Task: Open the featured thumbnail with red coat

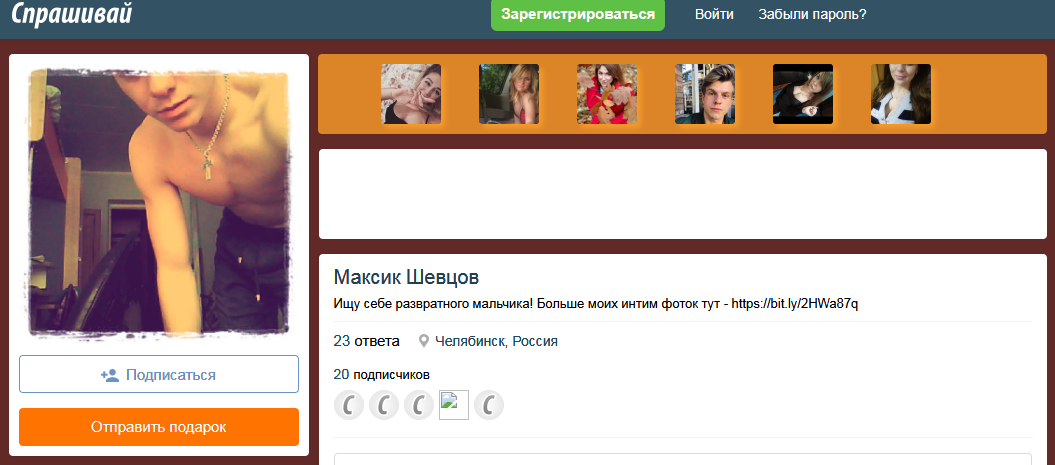Action: tap(607, 94)
